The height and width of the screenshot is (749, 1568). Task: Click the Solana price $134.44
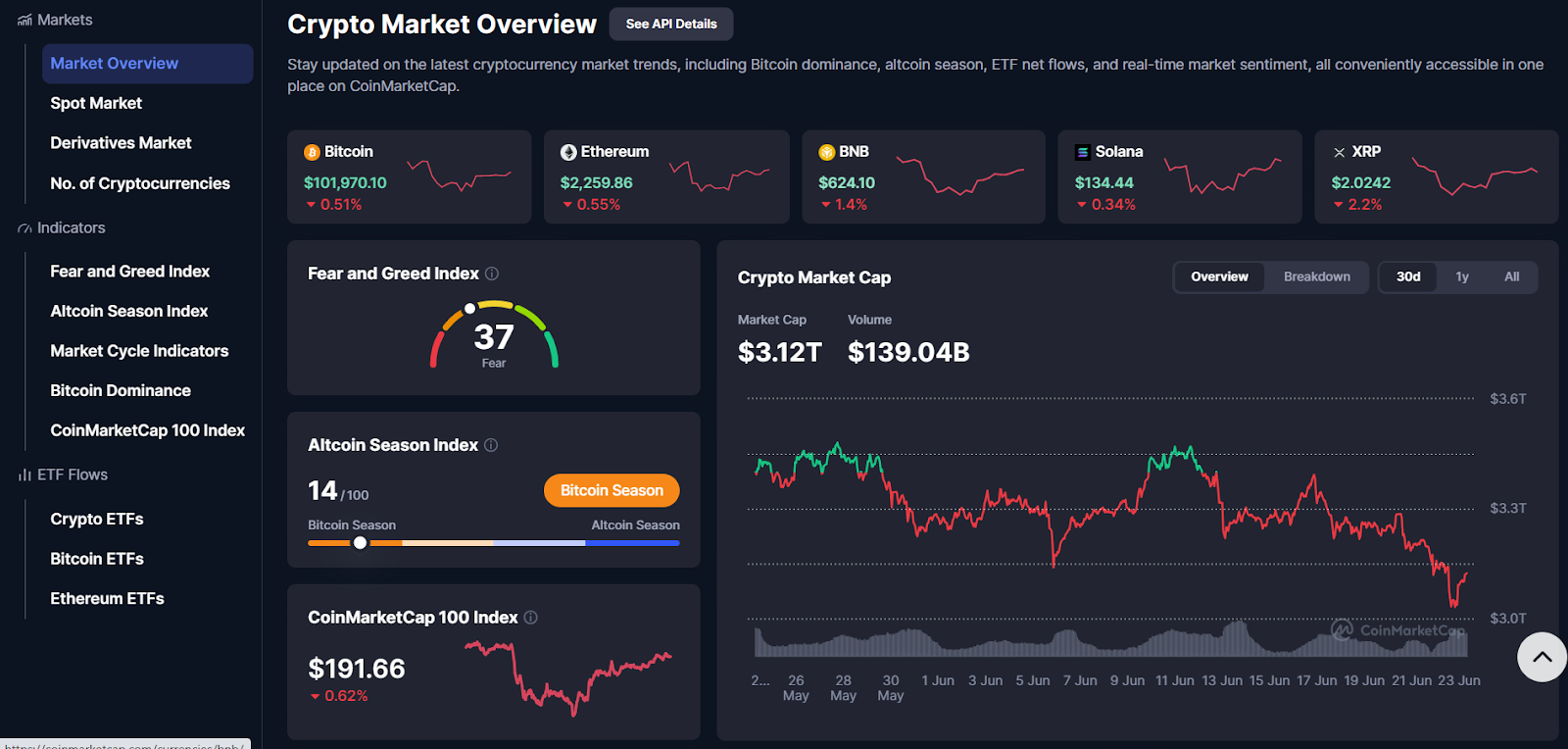tap(1104, 182)
